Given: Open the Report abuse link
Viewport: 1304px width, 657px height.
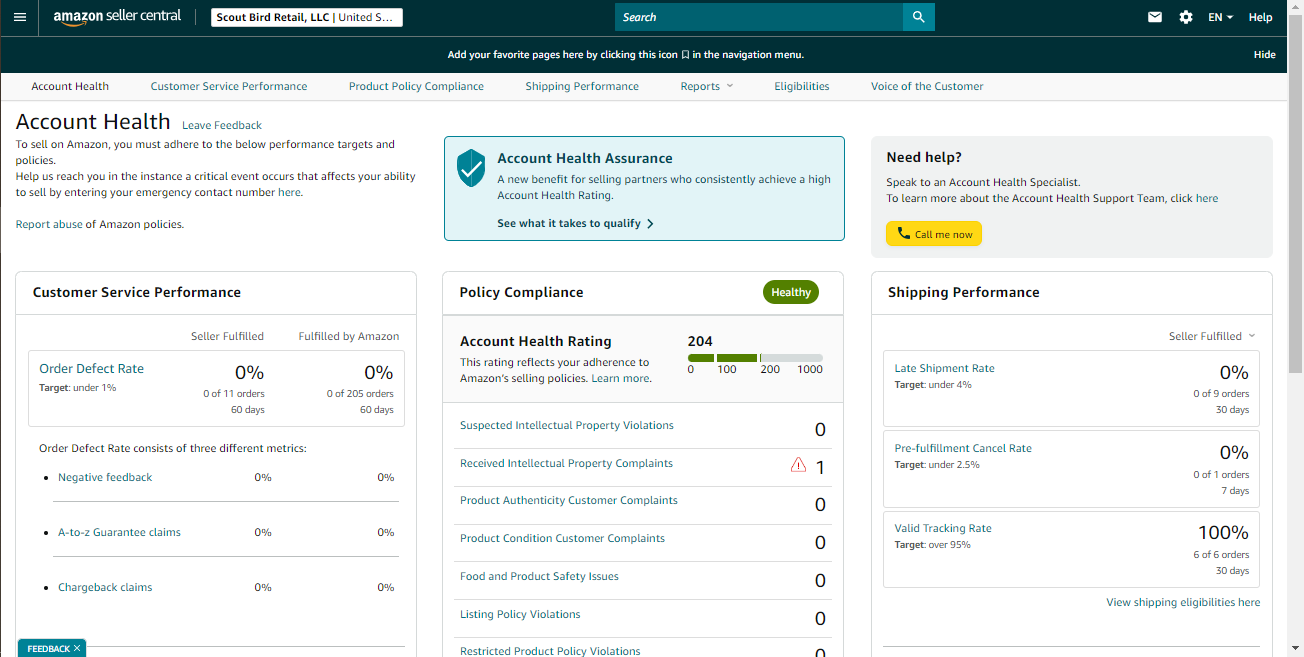Looking at the screenshot, I should [x=49, y=224].
